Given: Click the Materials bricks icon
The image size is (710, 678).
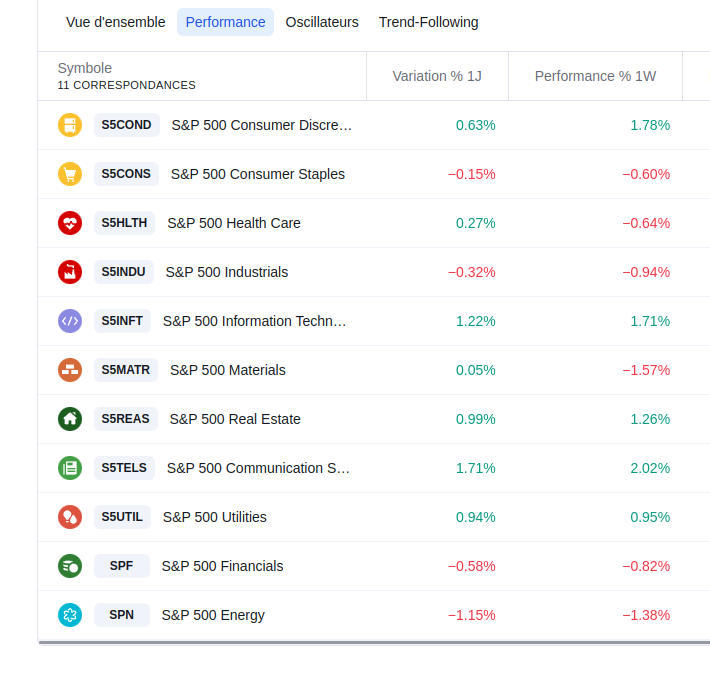Looking at the screenshot, I should pos(69,370).
